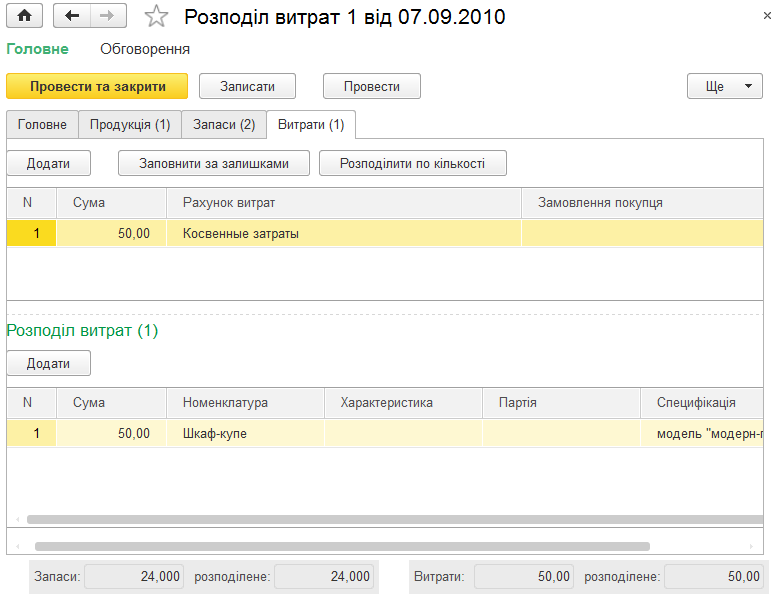
Task: Click the Характеристика column header
Action: coord(403,402)
